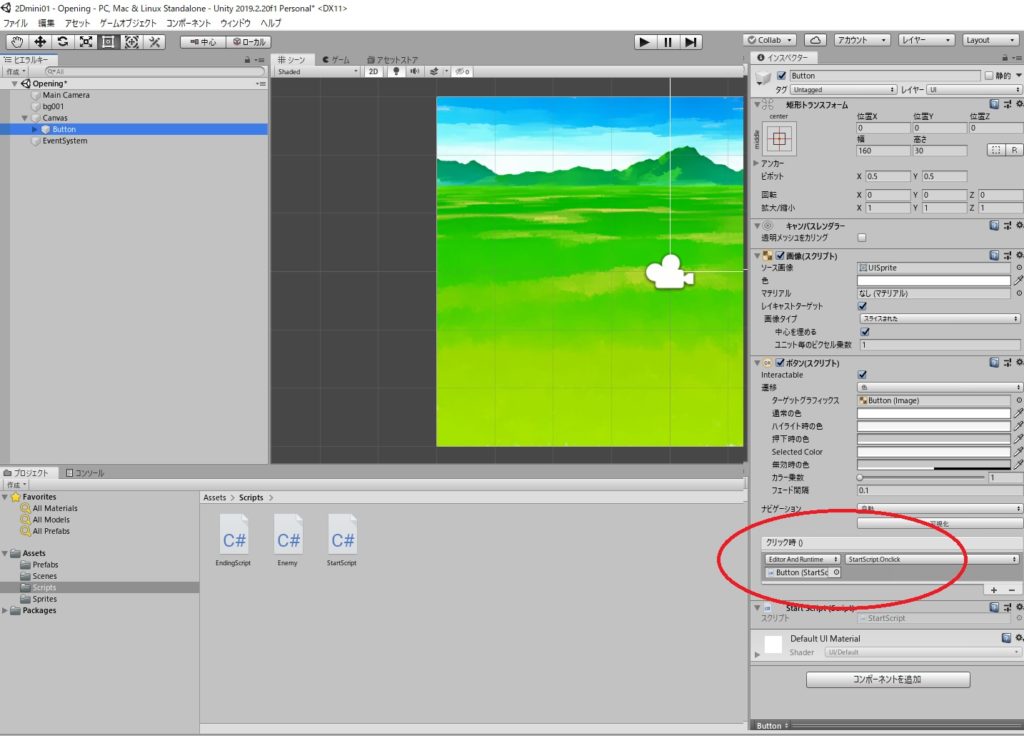Viewport: 1024px width, 738px height.
Task: Open StartScript.Onclick function dropdown
Action: [932, 560]
